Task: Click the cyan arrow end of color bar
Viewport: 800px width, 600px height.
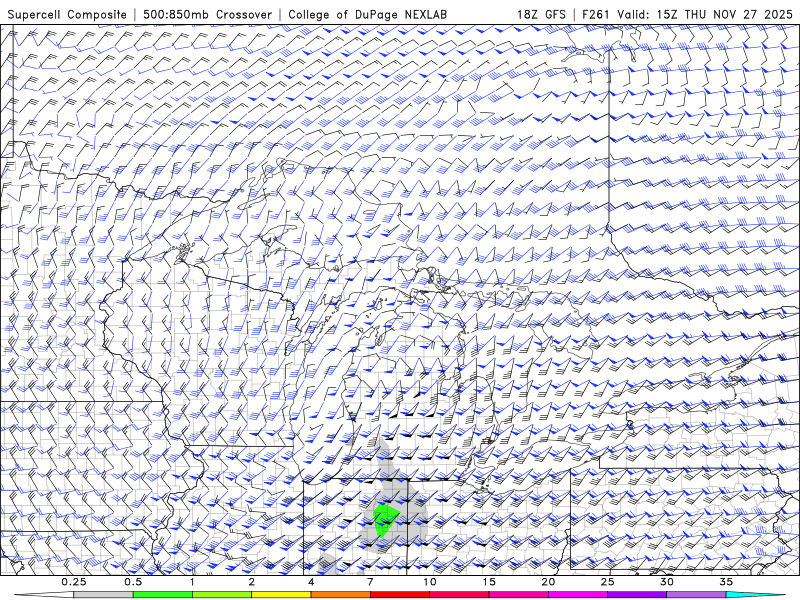Action: tap(756, 595)
